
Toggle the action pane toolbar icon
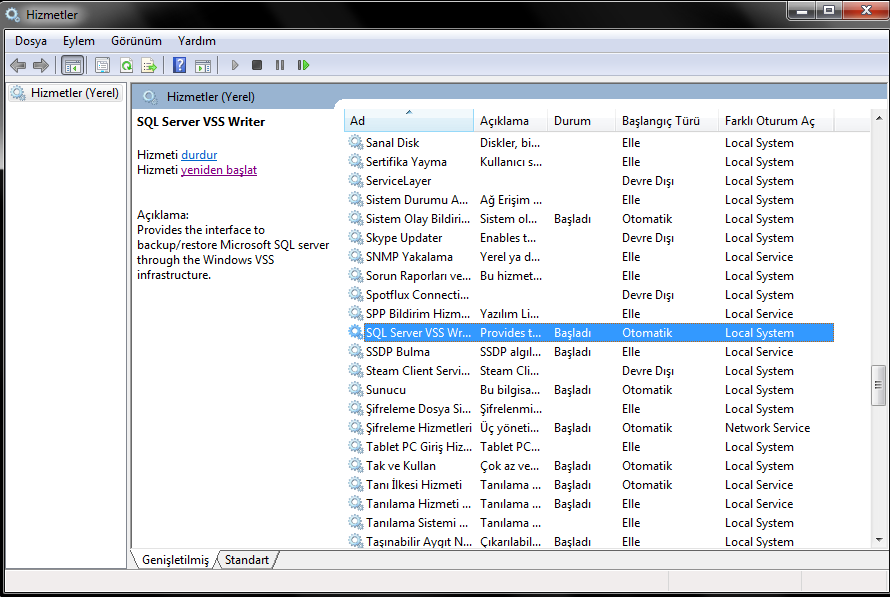click(203, 65)
